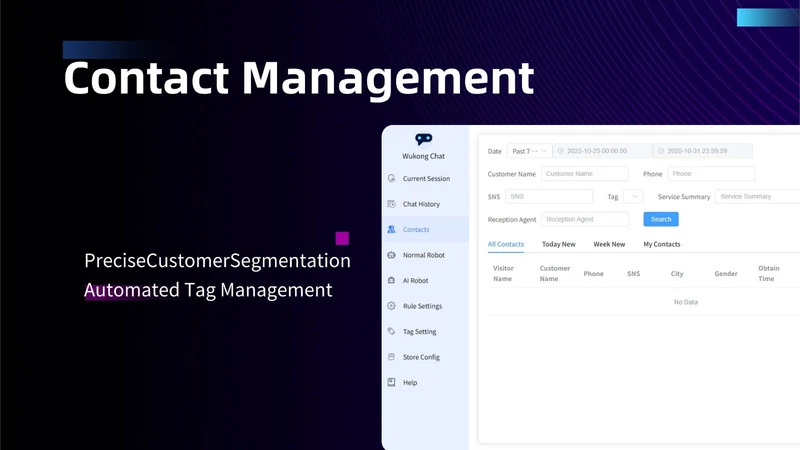The height and width of the screenshot is (450, 800).
Task: Open the AI Robot icon
Action: 391,280
